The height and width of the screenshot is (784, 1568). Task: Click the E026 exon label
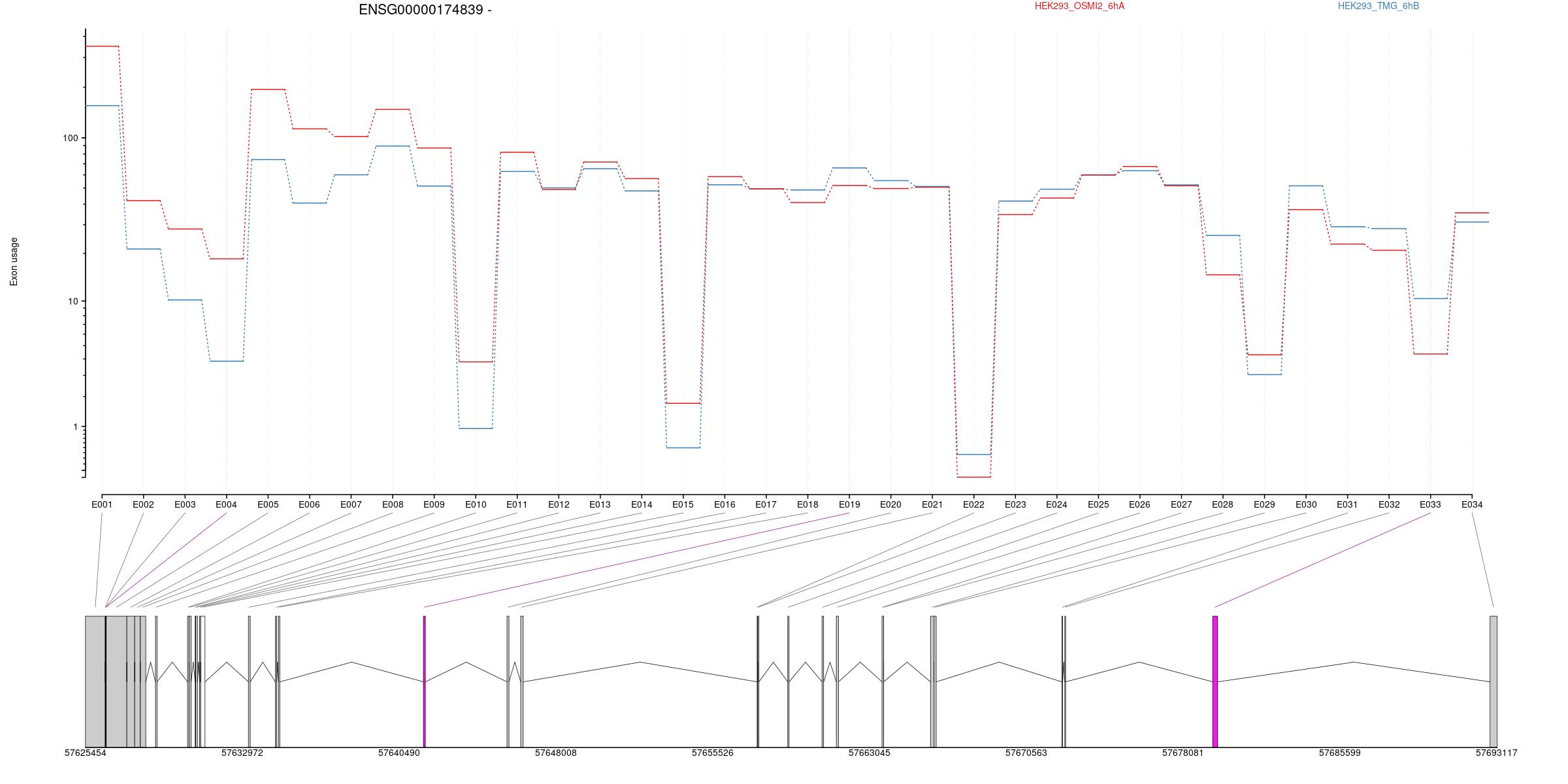[1139, 504]
